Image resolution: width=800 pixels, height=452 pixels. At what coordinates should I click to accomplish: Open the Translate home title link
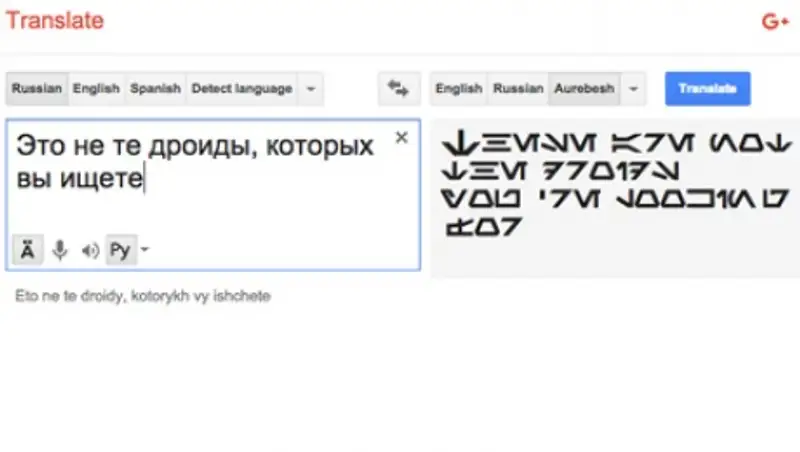55,21
